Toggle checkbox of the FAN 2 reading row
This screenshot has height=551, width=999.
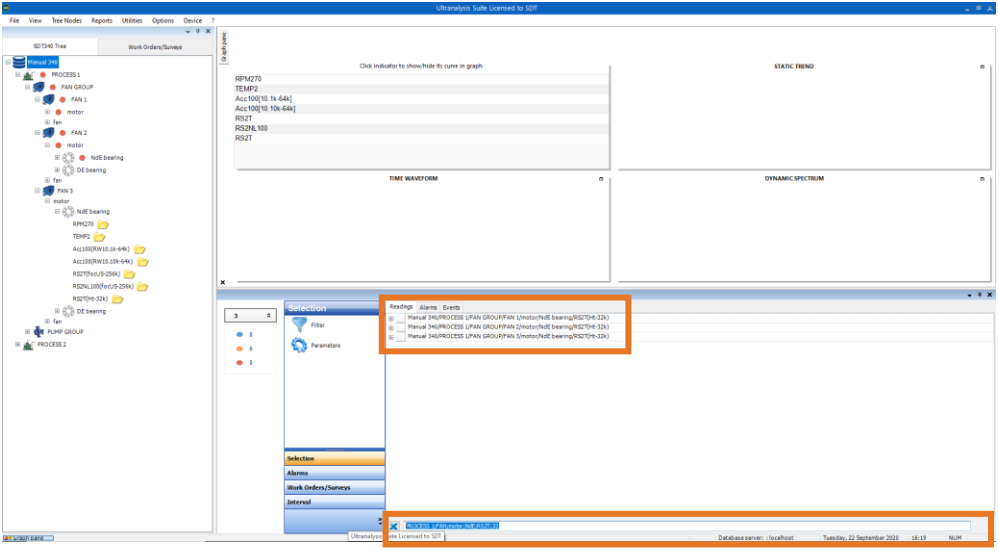pos(400,327)
